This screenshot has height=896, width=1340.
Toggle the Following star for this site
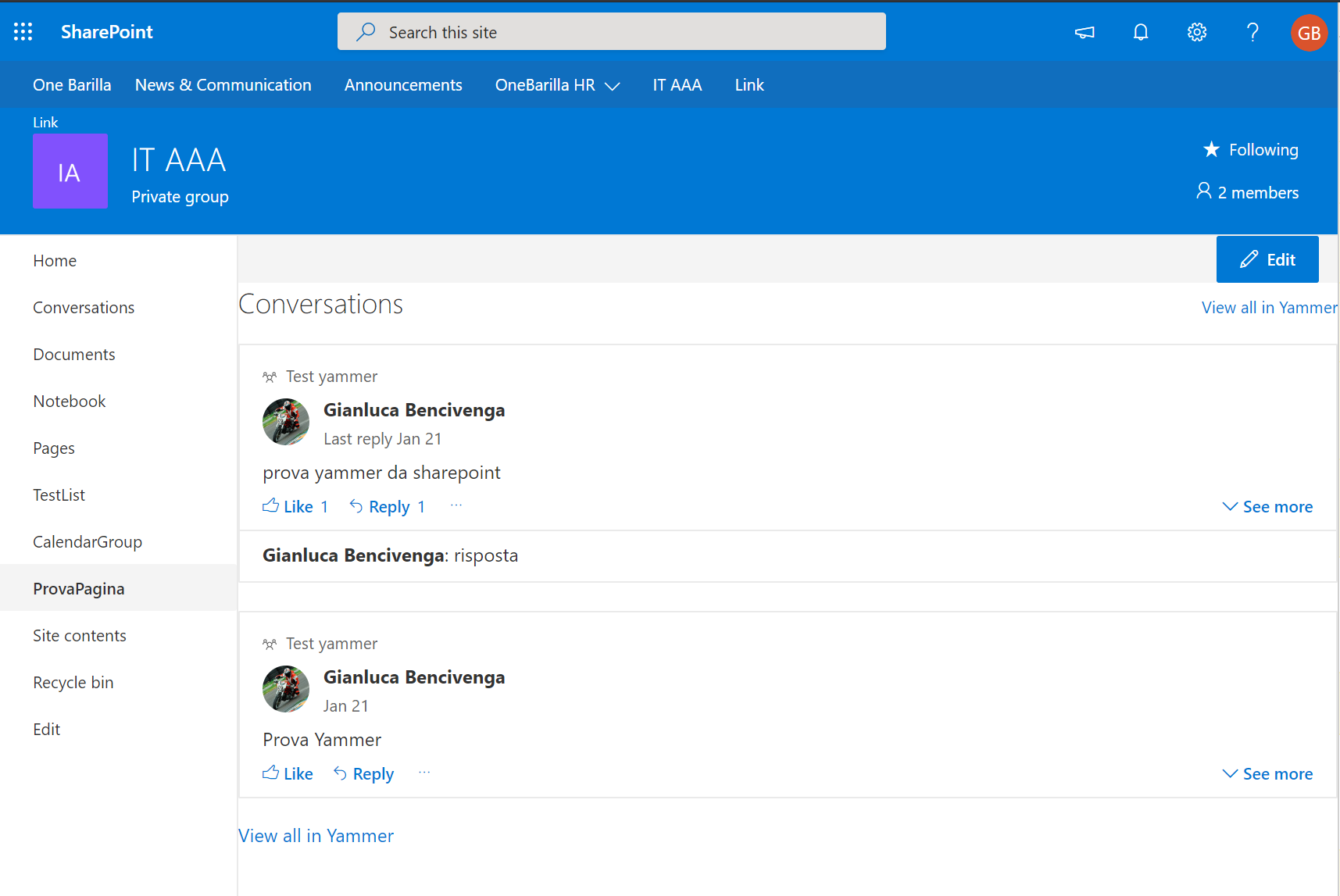[x=1212, y=149]
